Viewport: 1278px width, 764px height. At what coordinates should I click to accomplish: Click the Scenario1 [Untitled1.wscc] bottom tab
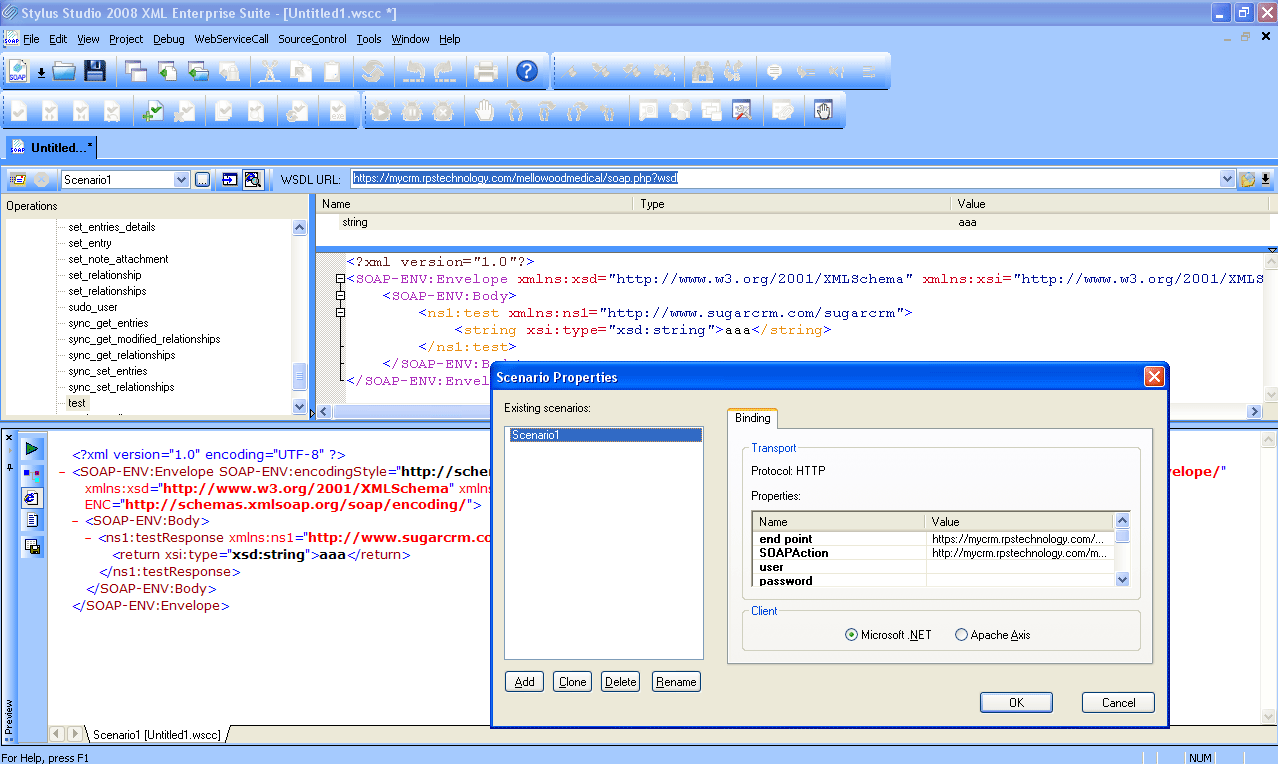(x=156, y=735)
